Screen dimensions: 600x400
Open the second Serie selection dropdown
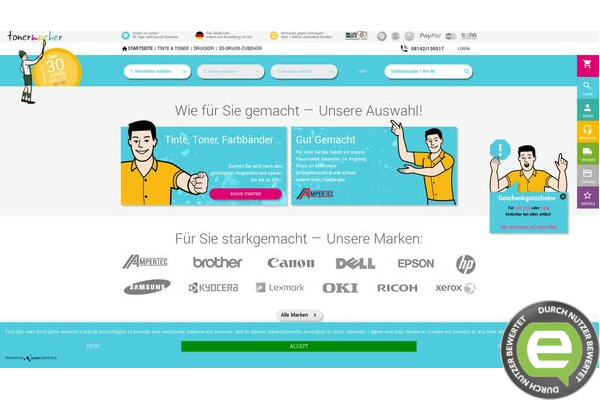point(231,72)
